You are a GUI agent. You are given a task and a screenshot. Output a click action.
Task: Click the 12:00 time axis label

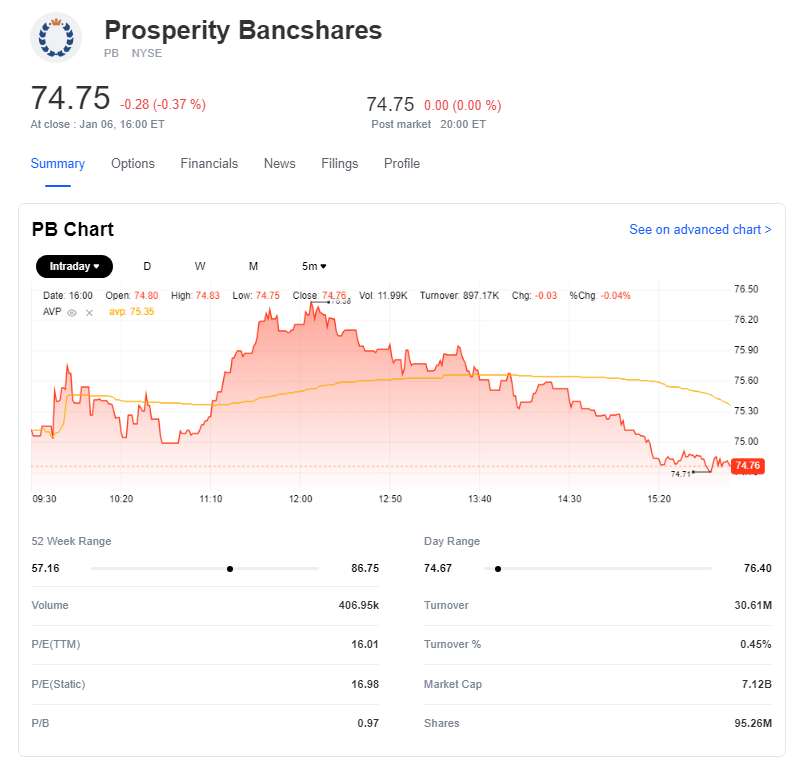point(300,498)
